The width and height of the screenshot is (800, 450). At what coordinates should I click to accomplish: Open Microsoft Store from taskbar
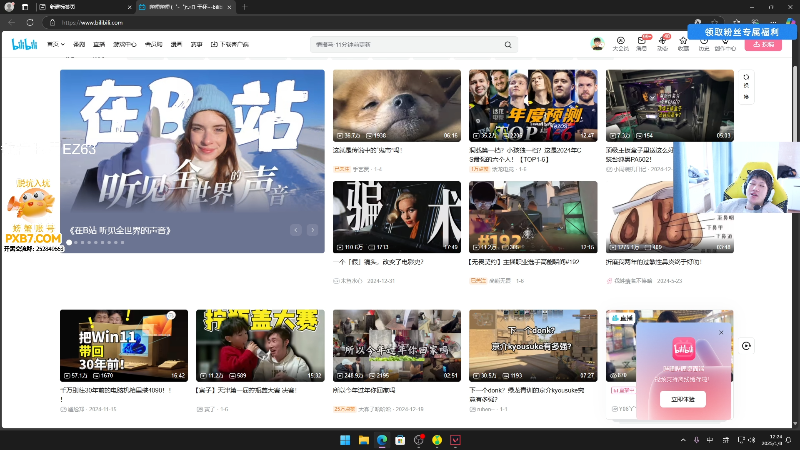click(400, 440)
